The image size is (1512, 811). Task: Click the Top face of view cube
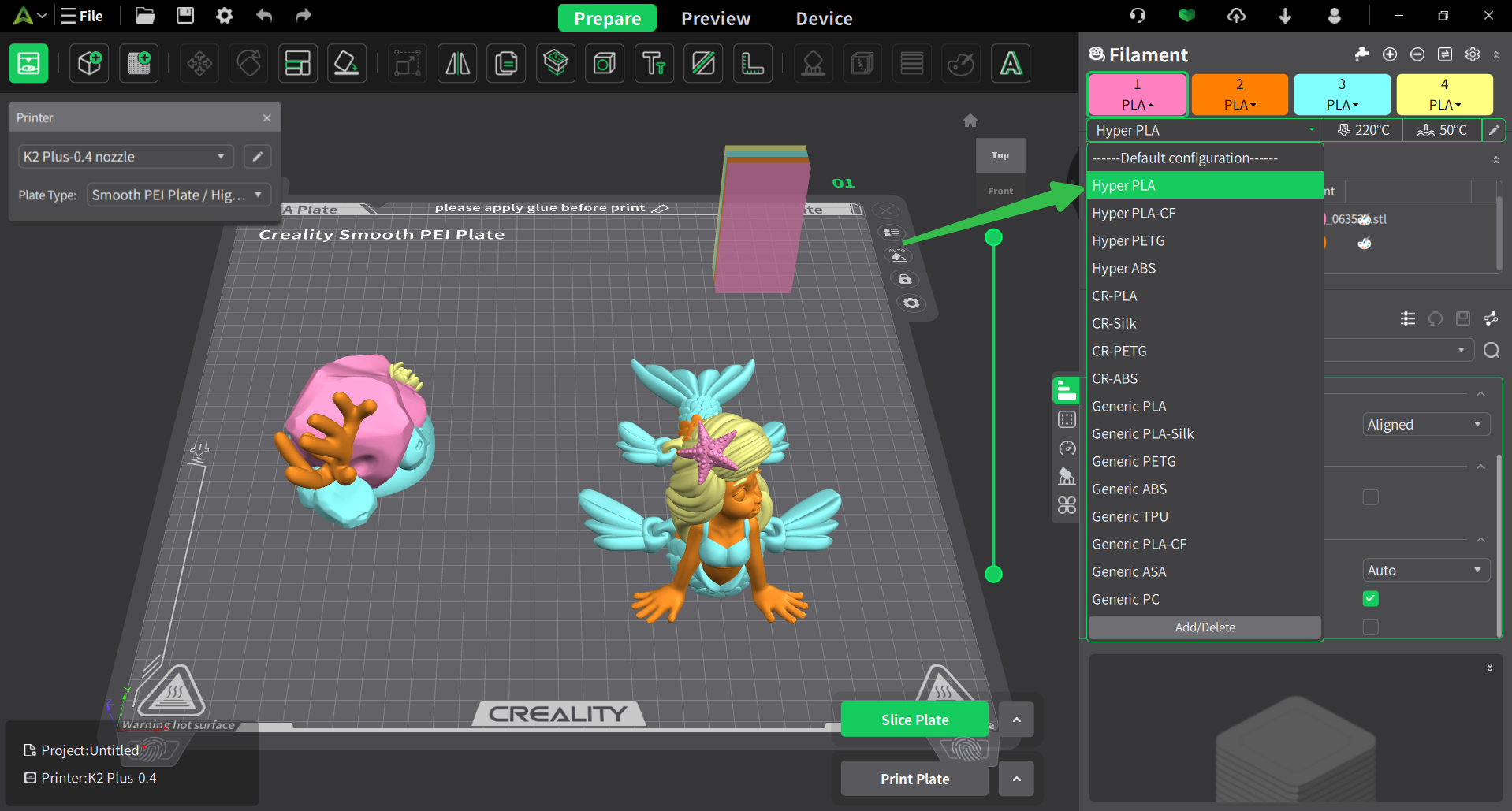(x=1000, y=155)
